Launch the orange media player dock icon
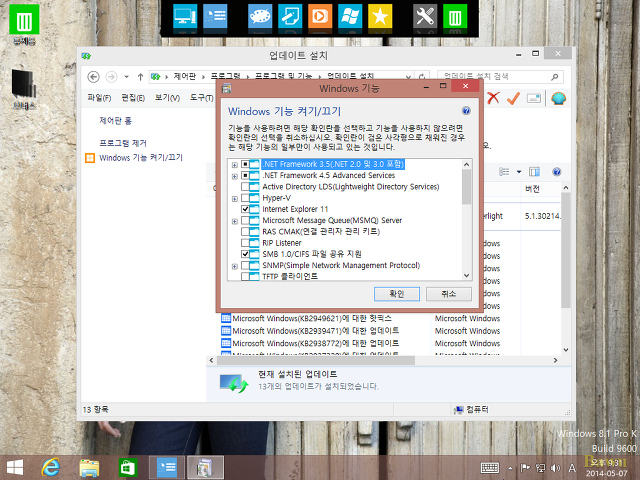The height and width of the screenshot is (480, 640). point(320,16)
